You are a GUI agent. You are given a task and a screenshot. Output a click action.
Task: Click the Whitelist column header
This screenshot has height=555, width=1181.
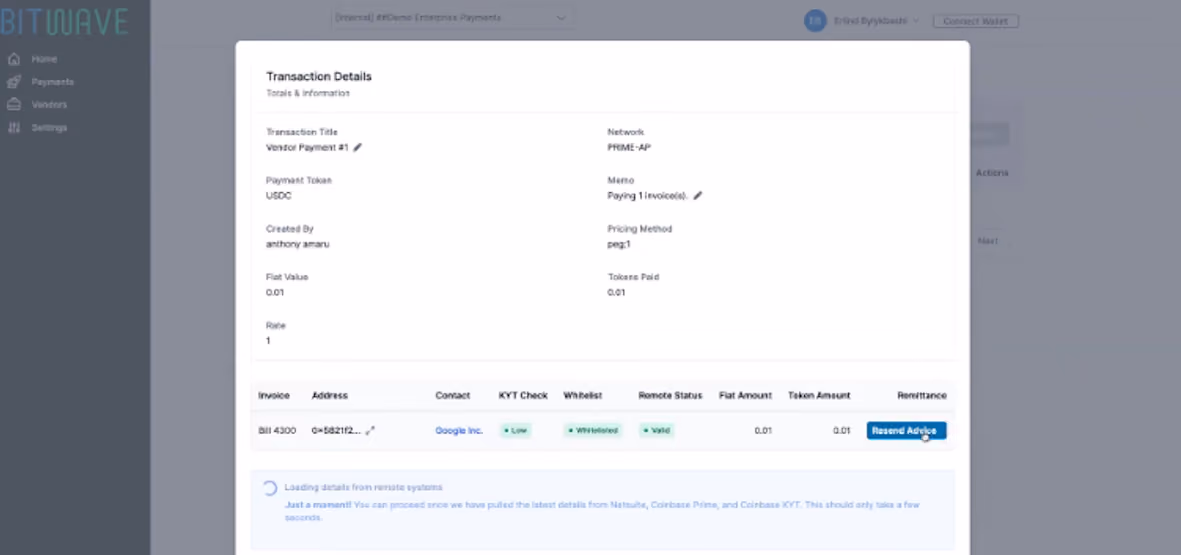pyautogui.click(x=583, y=395)
